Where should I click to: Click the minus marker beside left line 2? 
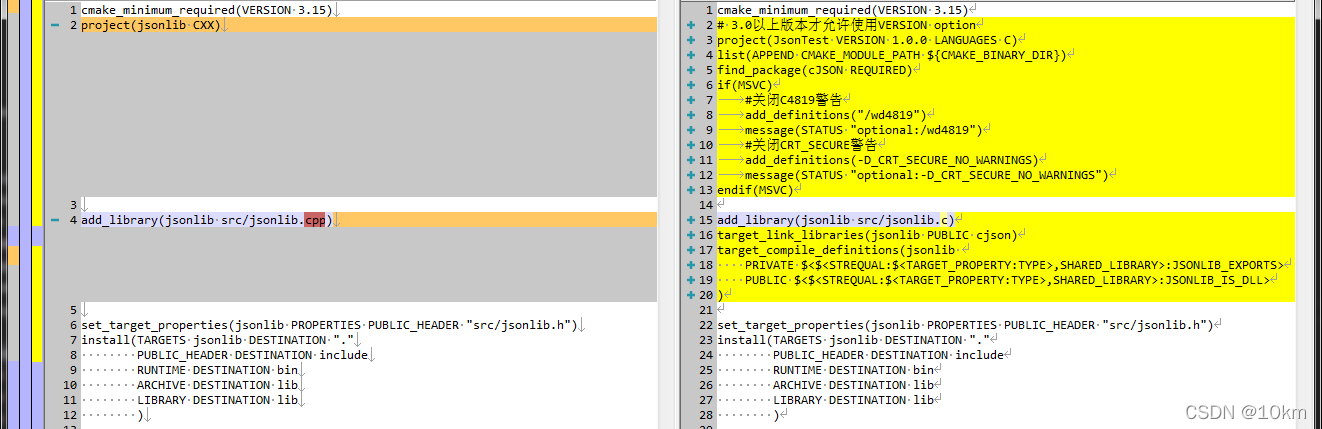coord(54,25)
